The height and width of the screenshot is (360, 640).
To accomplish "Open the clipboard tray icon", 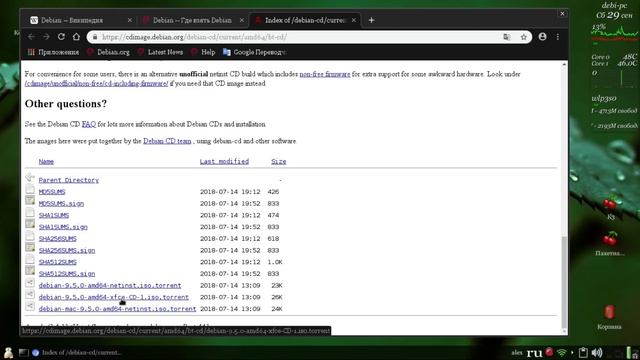I will pos(583,353).
